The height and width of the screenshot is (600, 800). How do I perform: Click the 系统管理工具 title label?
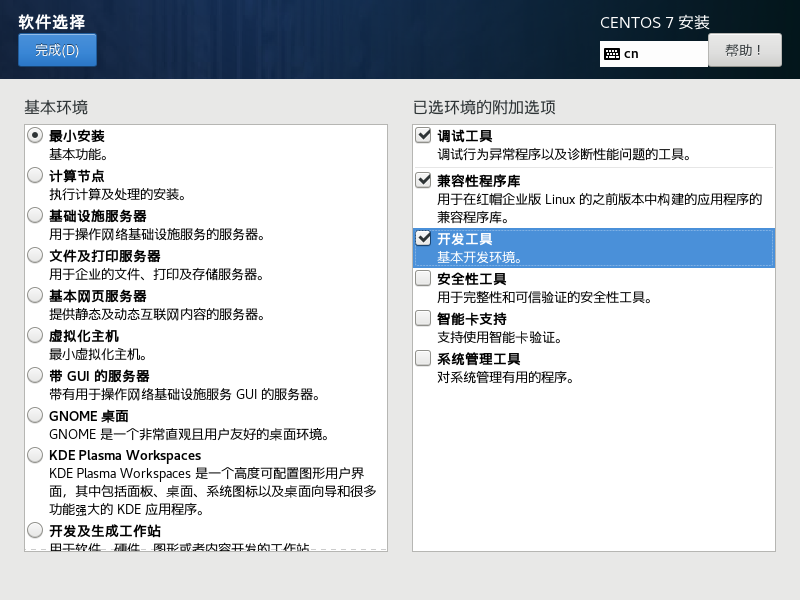pos(479,359)
